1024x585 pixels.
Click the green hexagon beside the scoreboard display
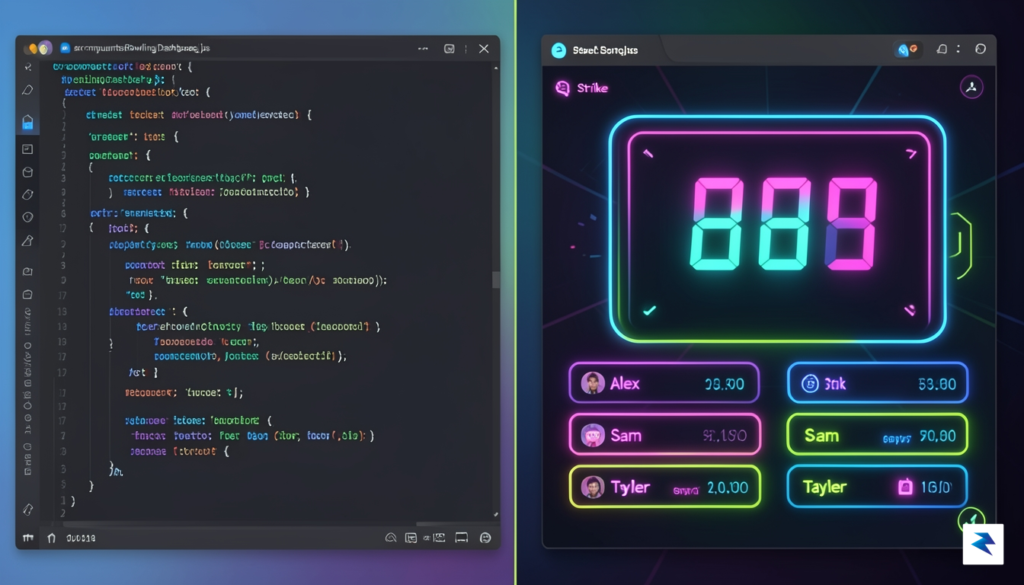961,245
